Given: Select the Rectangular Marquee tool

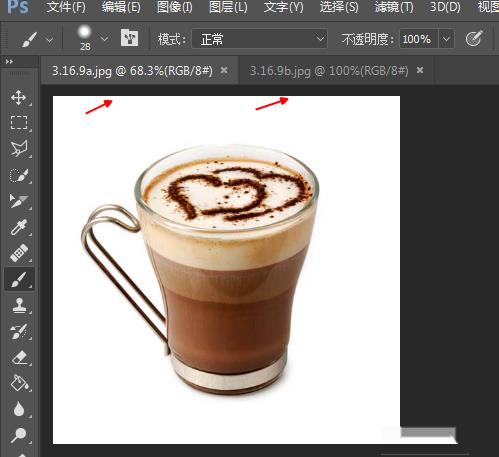Looking at the screenshot, I should [19, 123].
